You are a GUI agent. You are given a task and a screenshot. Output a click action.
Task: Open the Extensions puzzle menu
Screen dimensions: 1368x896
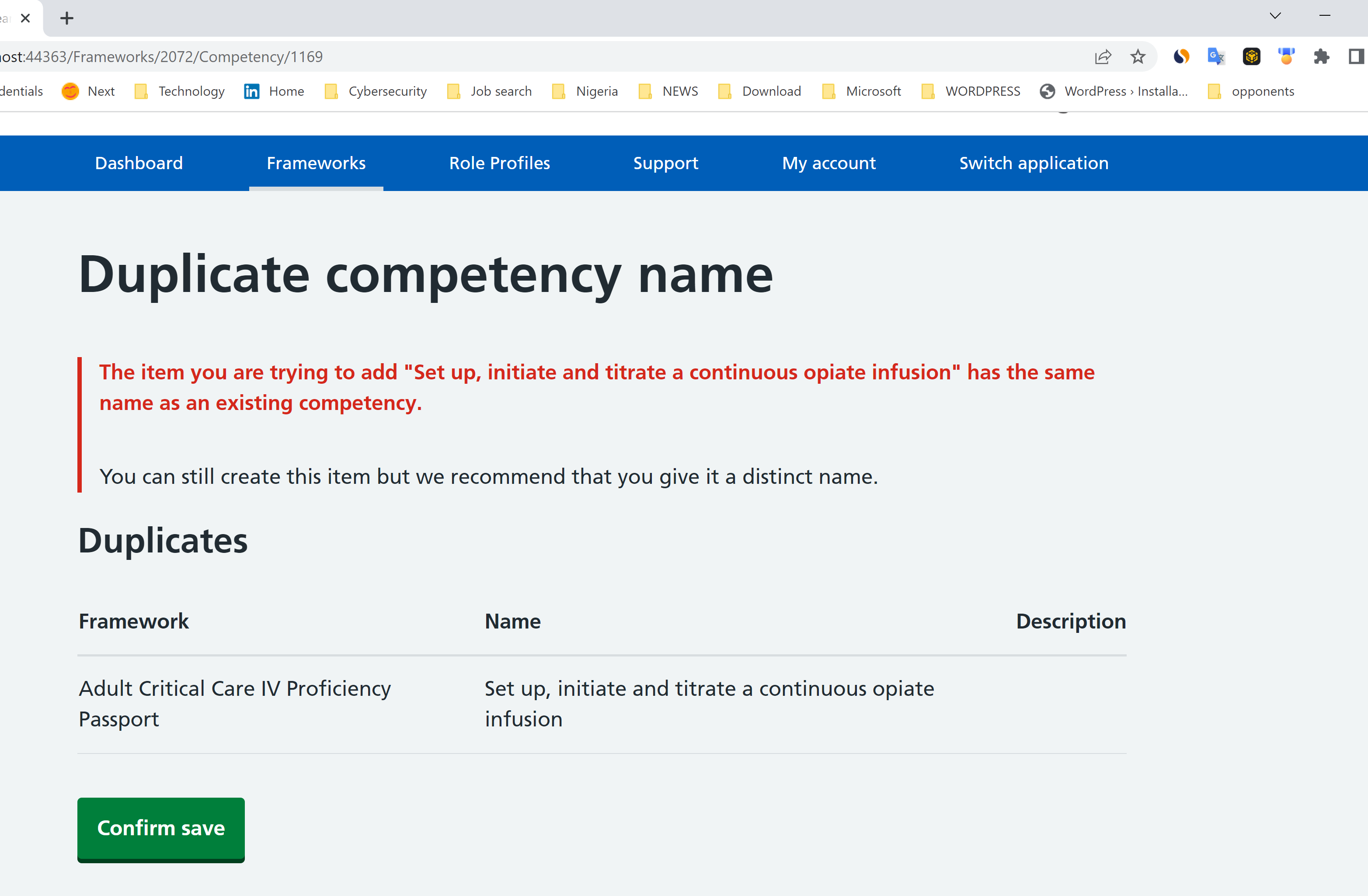[x=1321, y=57]
